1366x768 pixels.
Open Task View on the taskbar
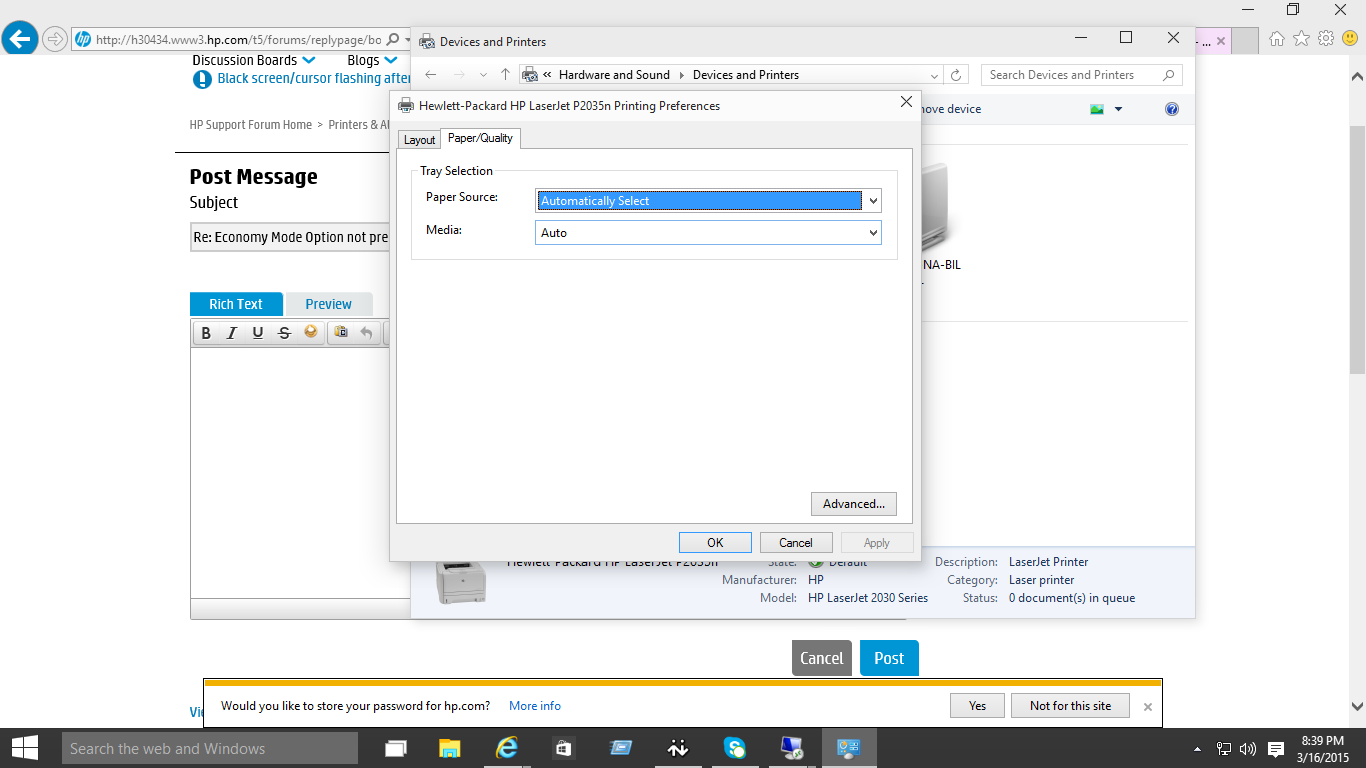396,748
